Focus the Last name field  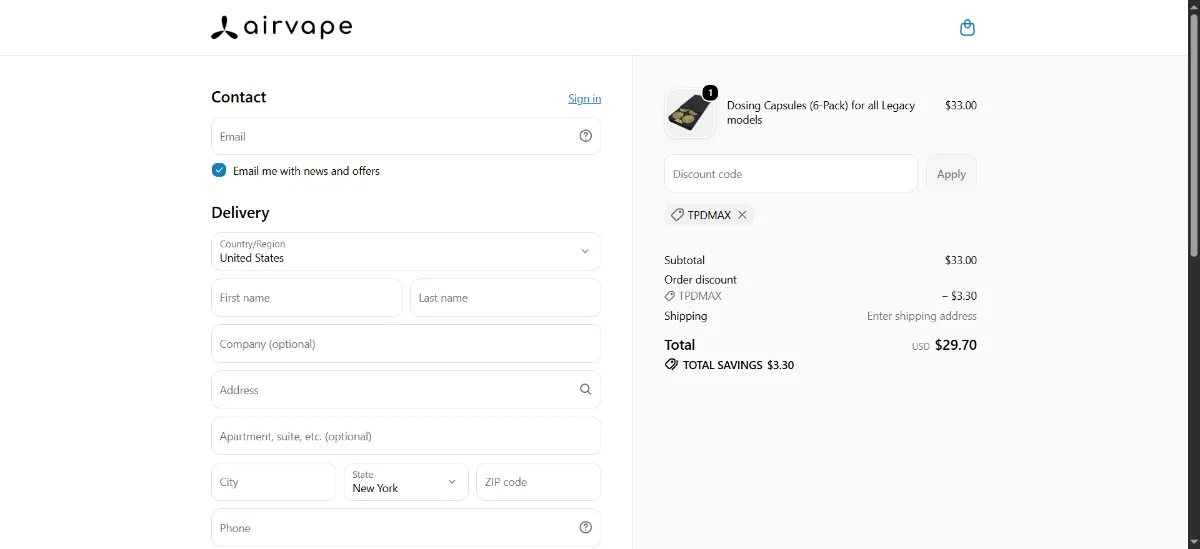pyautogui.click(x=505, y=298)
